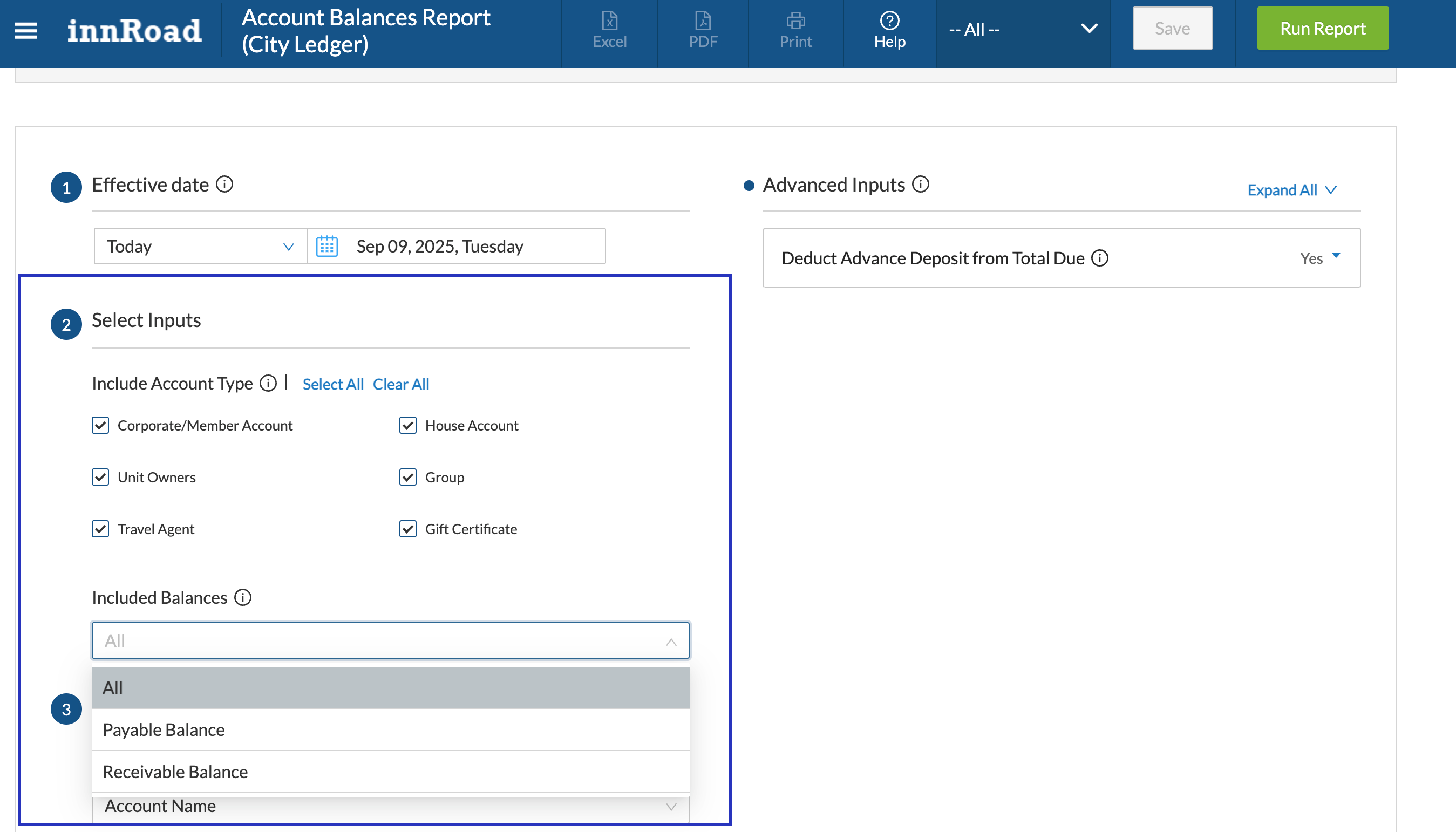
Task: Click info icon beside Included Balances
Action: pyautogui.click(x=243, y=597)
